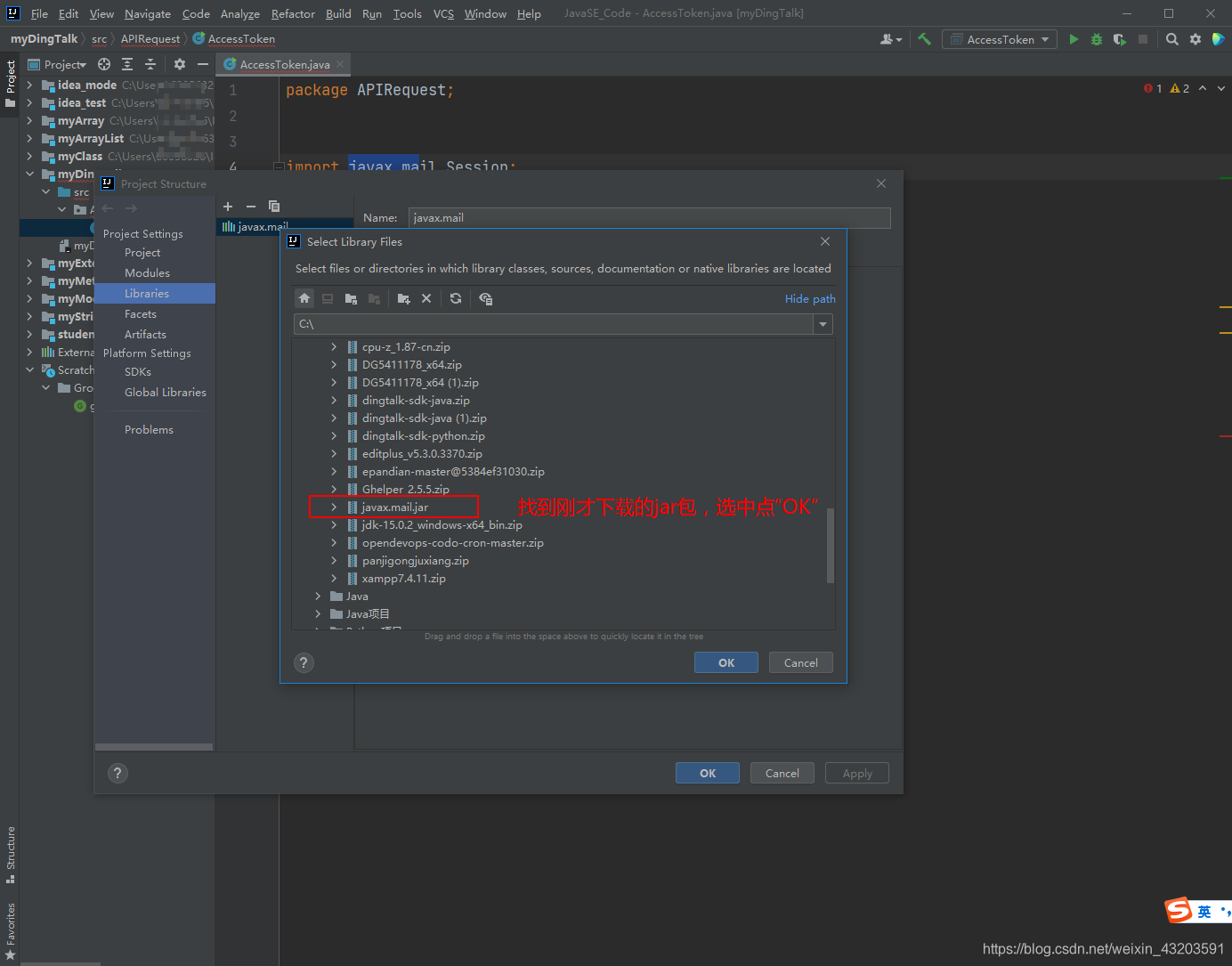The height and width of the screenshot is (966, 1232).
Task: Open Search Everywhere magnifier icon
Action: [x=1172, y=39]
